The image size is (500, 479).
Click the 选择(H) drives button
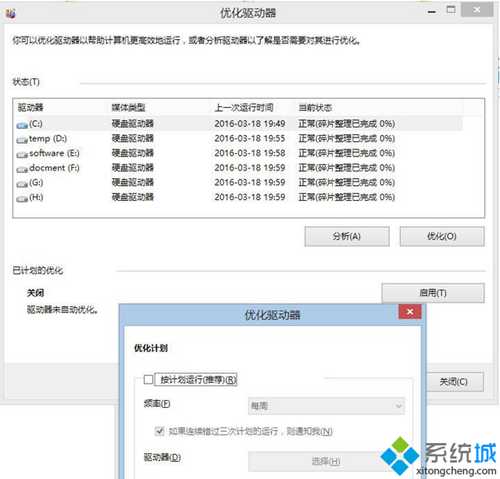click(326, 461)
